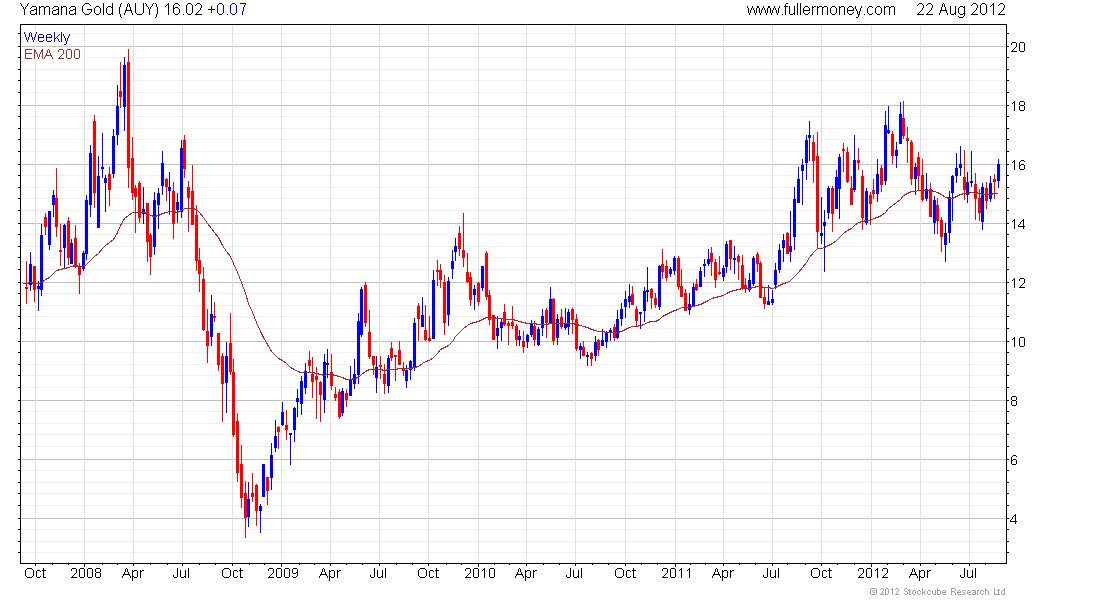Click the y-axis label '10'

point(1017,342)
